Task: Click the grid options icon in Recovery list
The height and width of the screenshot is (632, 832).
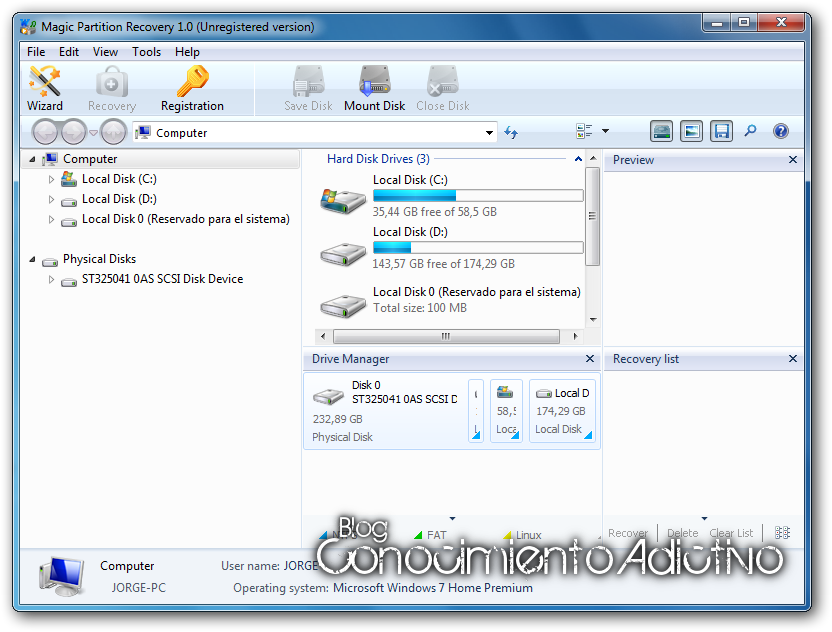Action: 782,533
